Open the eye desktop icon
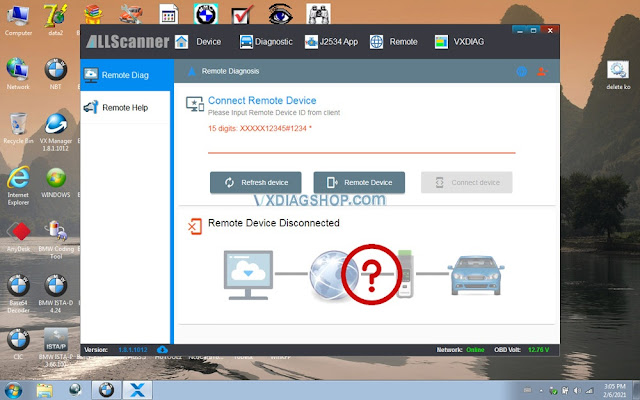Image resolution: width=640 pixels, height=400 pixels. pyautogui.click(x=280, y=14)
